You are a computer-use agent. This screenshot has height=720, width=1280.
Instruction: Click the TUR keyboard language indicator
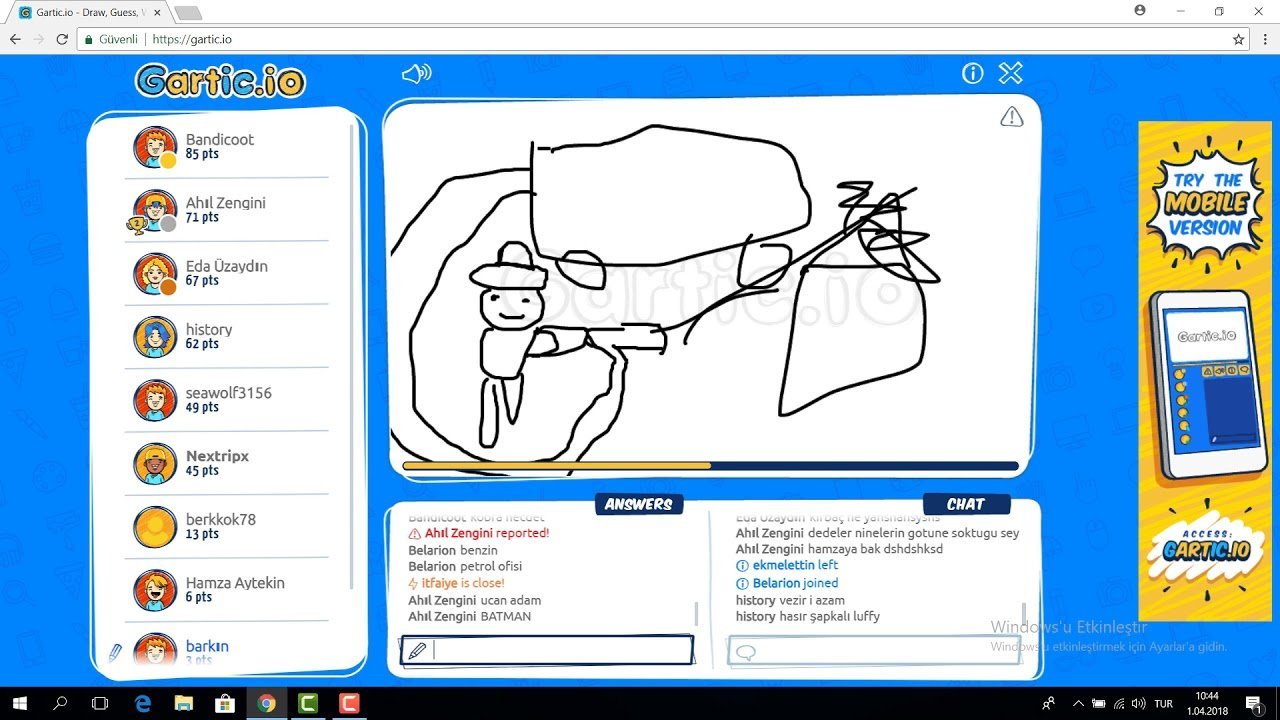click(x=1163, y=703)
